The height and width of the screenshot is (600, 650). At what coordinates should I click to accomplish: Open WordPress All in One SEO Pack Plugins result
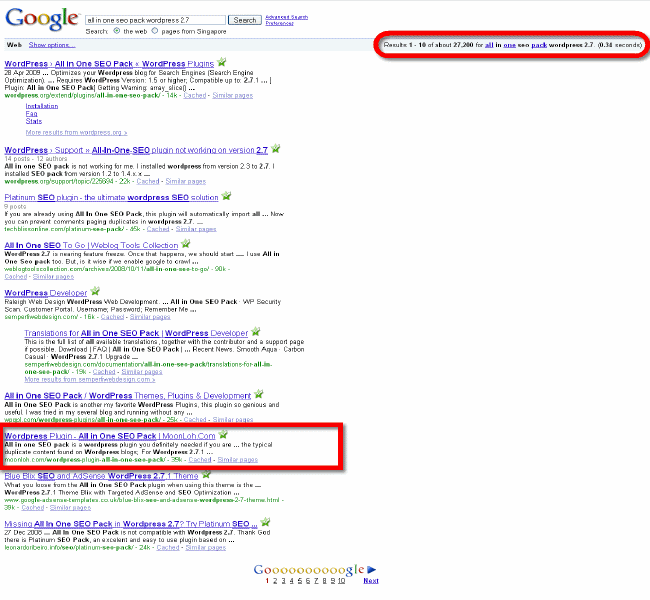(109, 64)
